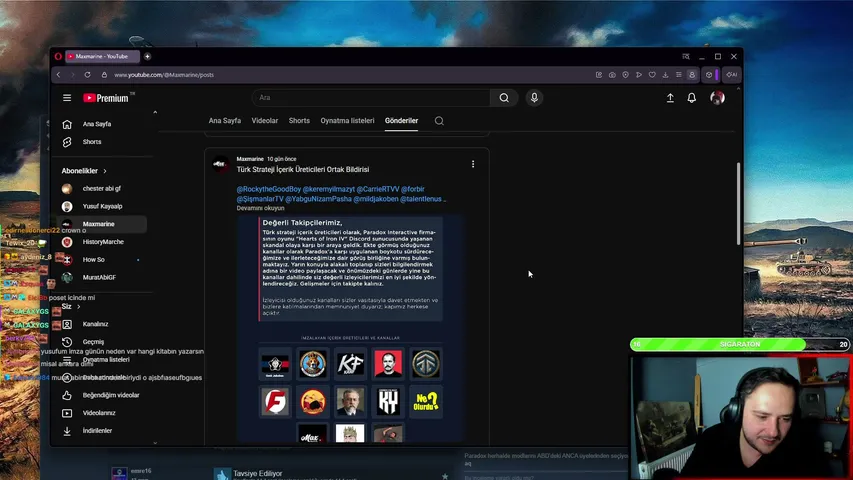The height and width of the screenshot is (480, 853).
Task: Click the Ara search input field
Action: click(x=371, y=98)
